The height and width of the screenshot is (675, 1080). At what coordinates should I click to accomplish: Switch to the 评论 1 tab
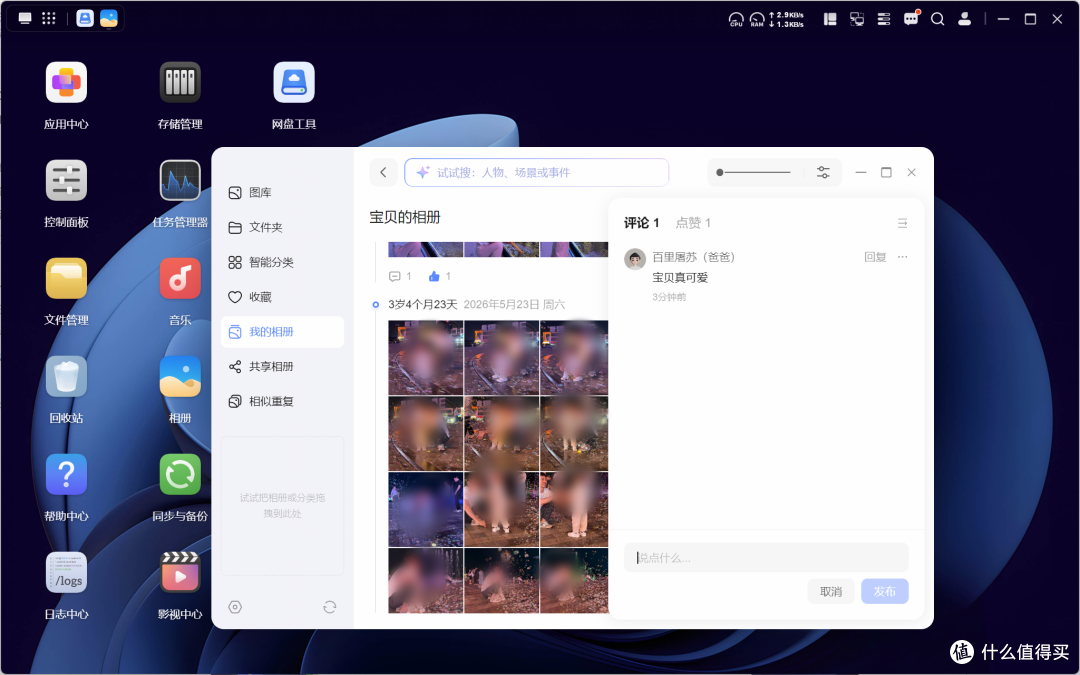pyautogui.click(x=641, y=222)
